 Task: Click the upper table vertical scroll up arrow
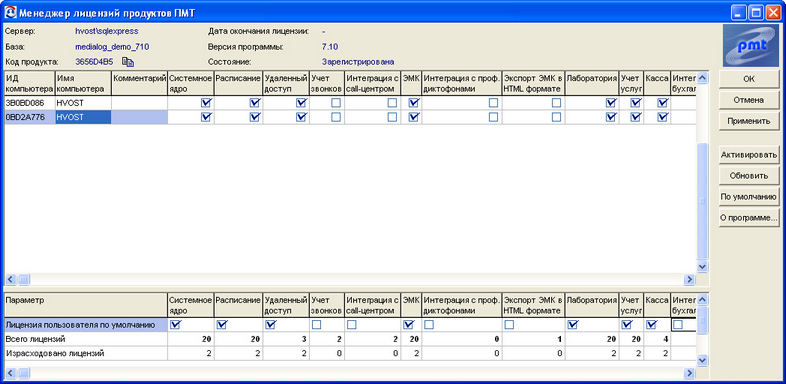tap(702, 78)
